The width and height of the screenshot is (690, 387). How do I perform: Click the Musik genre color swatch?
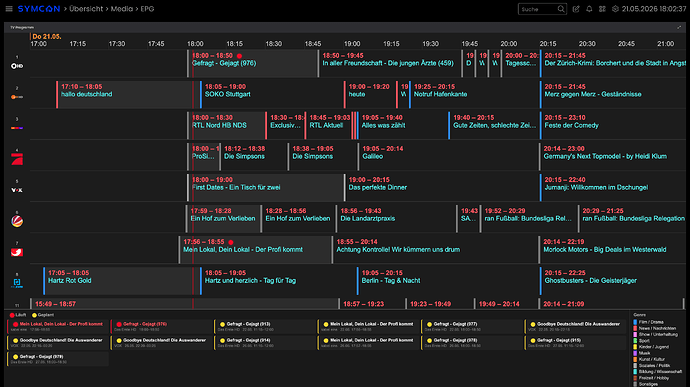tap(635, 353)
